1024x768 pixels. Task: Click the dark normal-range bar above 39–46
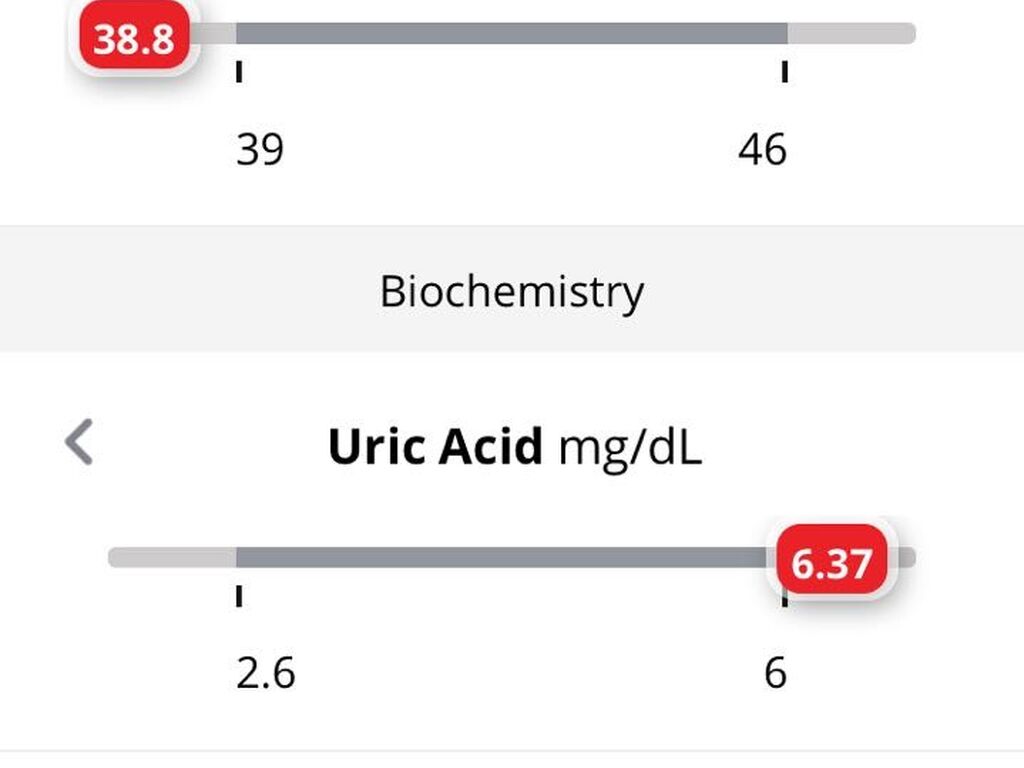[x=512, y=33]
